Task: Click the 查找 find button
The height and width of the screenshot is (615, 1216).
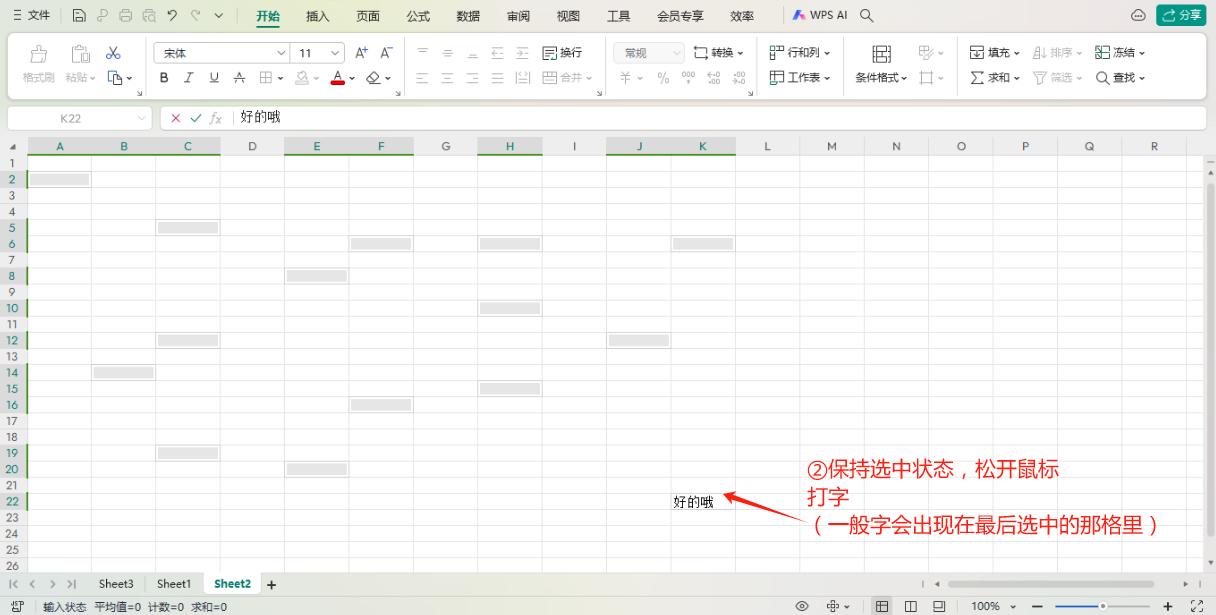Action: [x=1120, y=78]
